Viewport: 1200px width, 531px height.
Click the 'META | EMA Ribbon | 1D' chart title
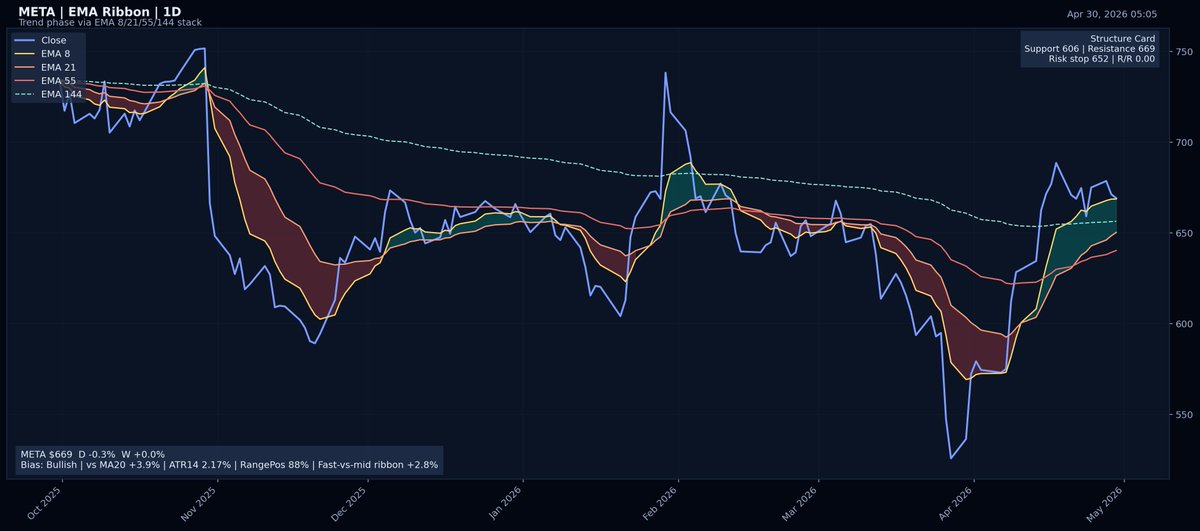pos(99,11)
